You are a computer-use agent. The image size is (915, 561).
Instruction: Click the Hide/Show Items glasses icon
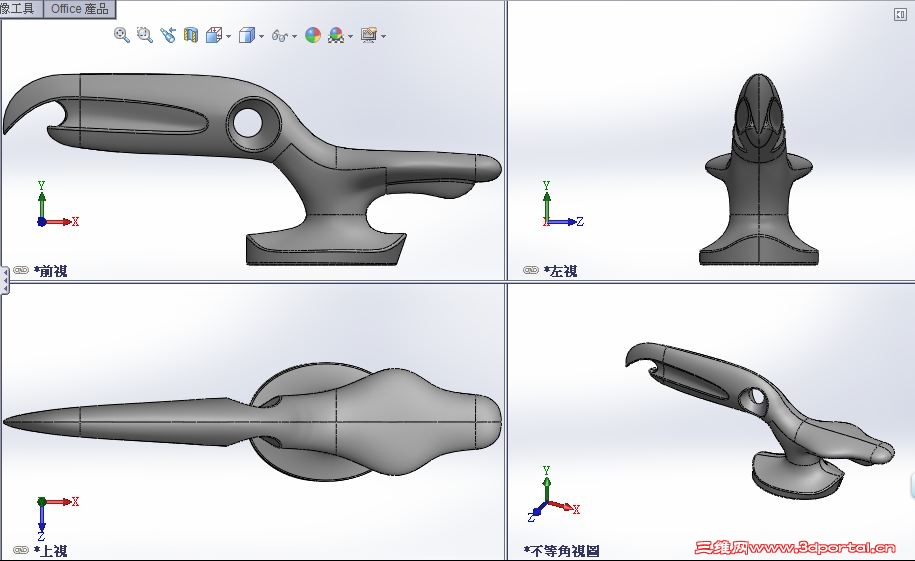280,36
